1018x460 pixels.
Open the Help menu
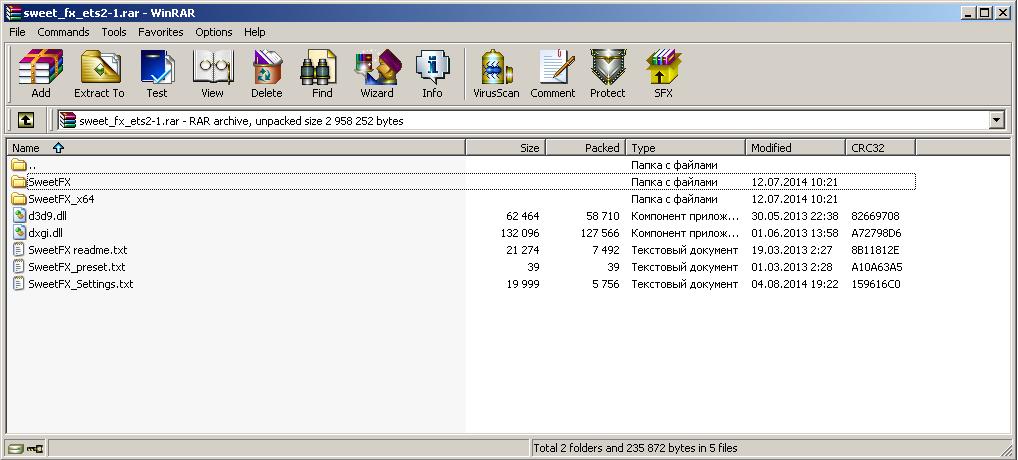tap(254, 32)
